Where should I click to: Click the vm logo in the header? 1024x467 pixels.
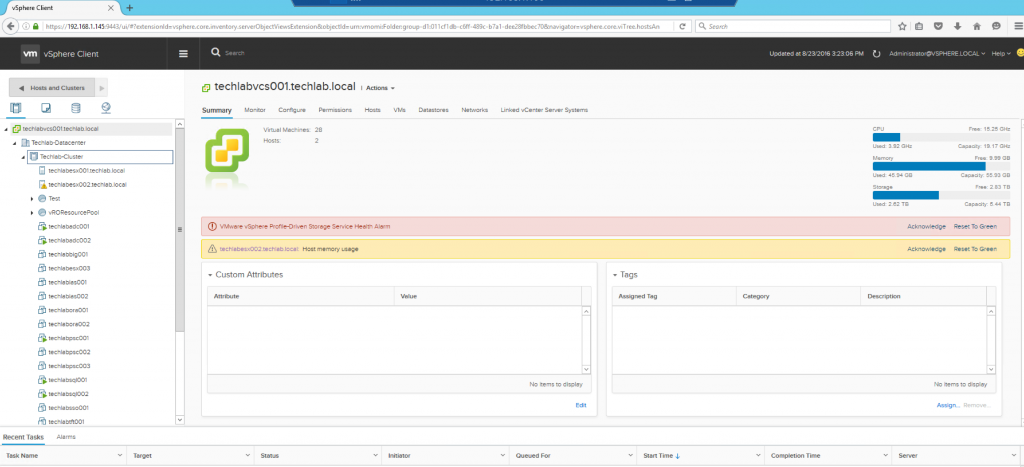31,54
